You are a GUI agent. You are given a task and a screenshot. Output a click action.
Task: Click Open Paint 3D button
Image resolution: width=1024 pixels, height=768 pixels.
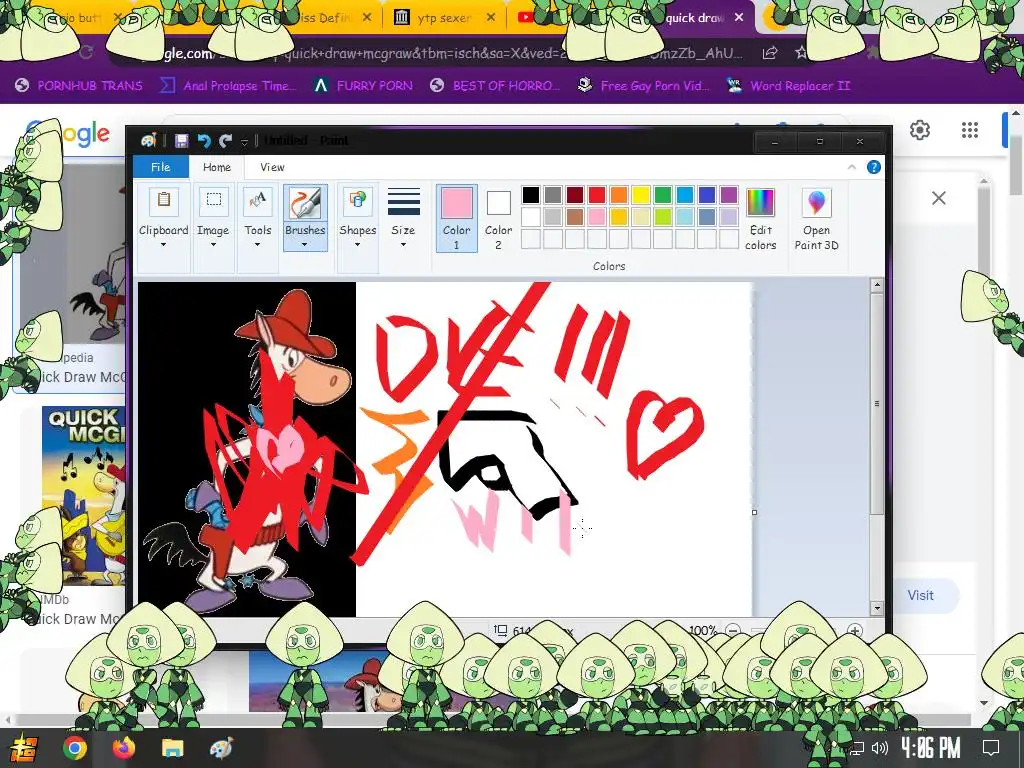[816, 219]
